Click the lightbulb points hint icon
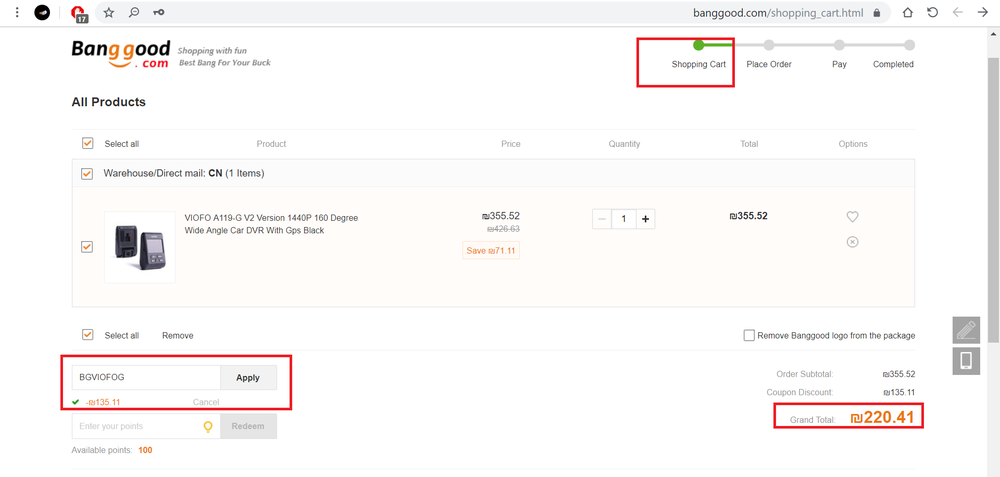1000x477 pixels. click(208, 427)
